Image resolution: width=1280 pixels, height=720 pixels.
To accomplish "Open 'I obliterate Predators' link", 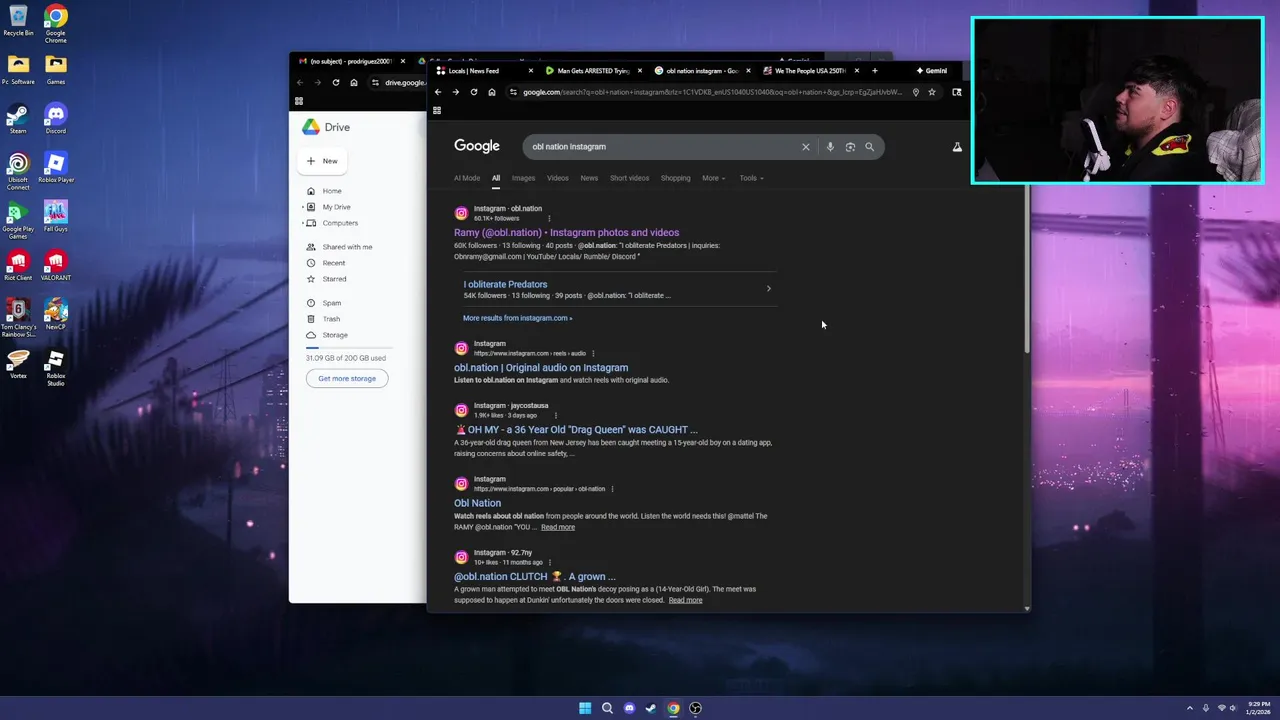I will tap(505, 284).
